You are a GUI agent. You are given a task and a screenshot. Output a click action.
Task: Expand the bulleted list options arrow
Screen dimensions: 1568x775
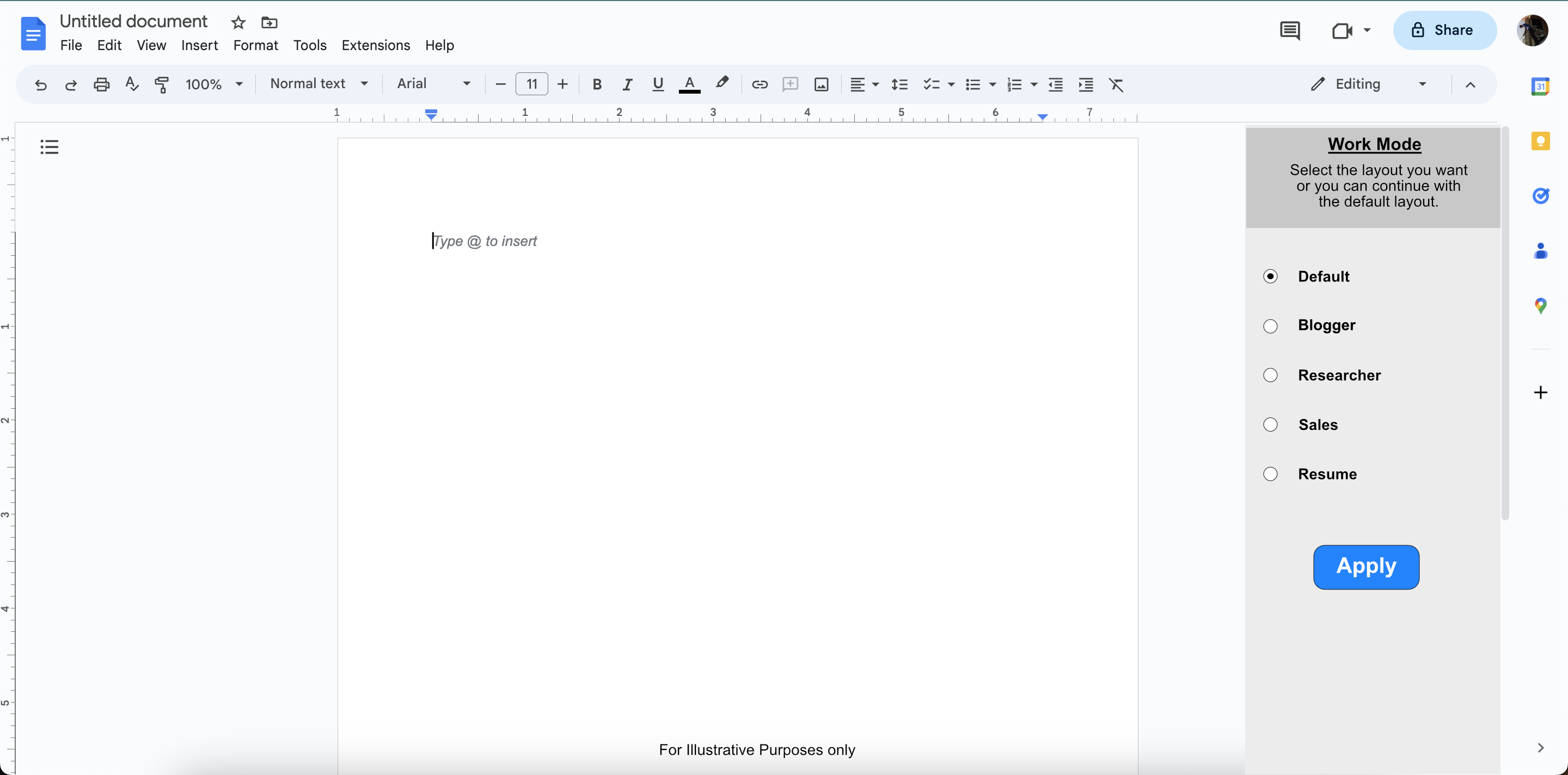tap(992, 84)
